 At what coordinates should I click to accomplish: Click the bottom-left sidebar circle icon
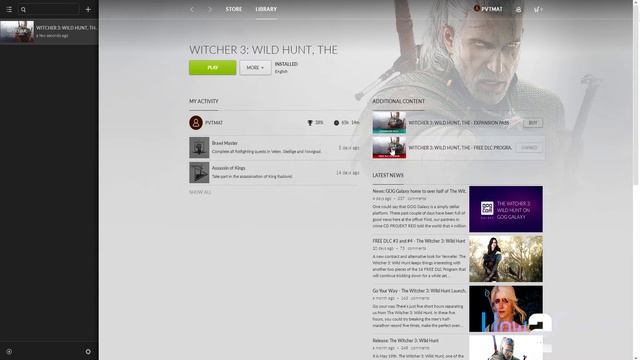pos(9,351)
